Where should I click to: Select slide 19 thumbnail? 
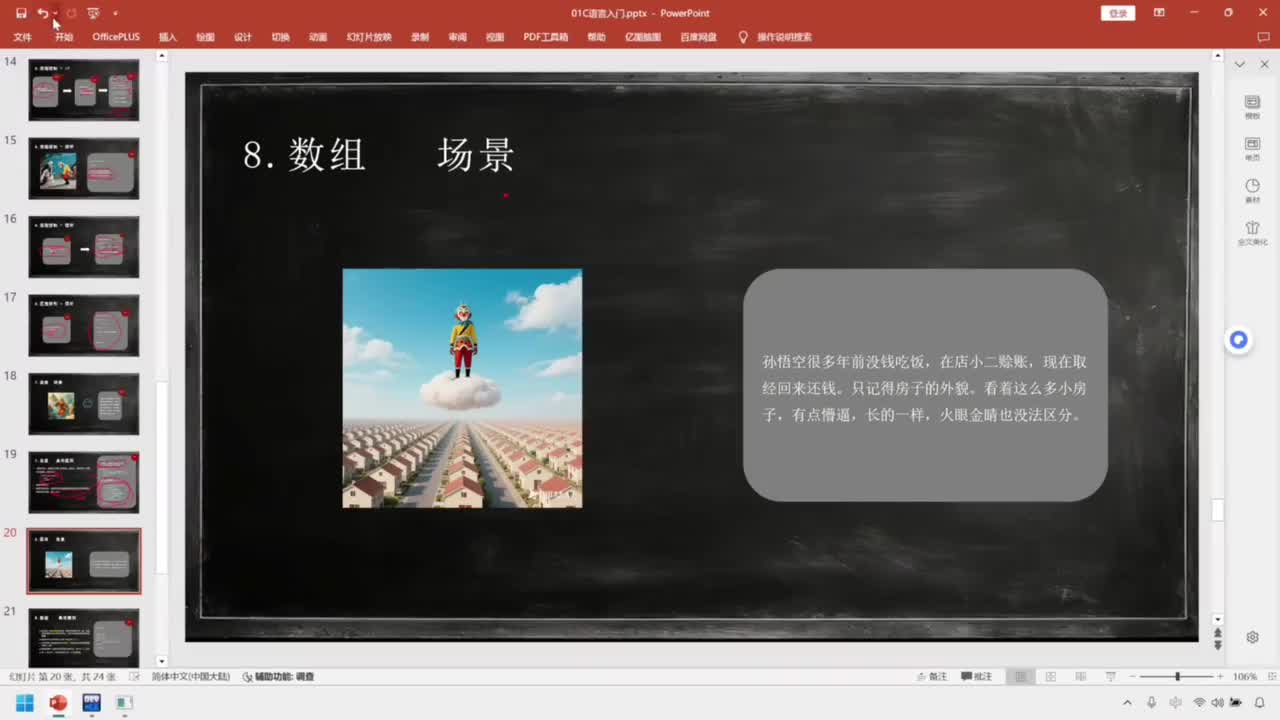point(84,483)
